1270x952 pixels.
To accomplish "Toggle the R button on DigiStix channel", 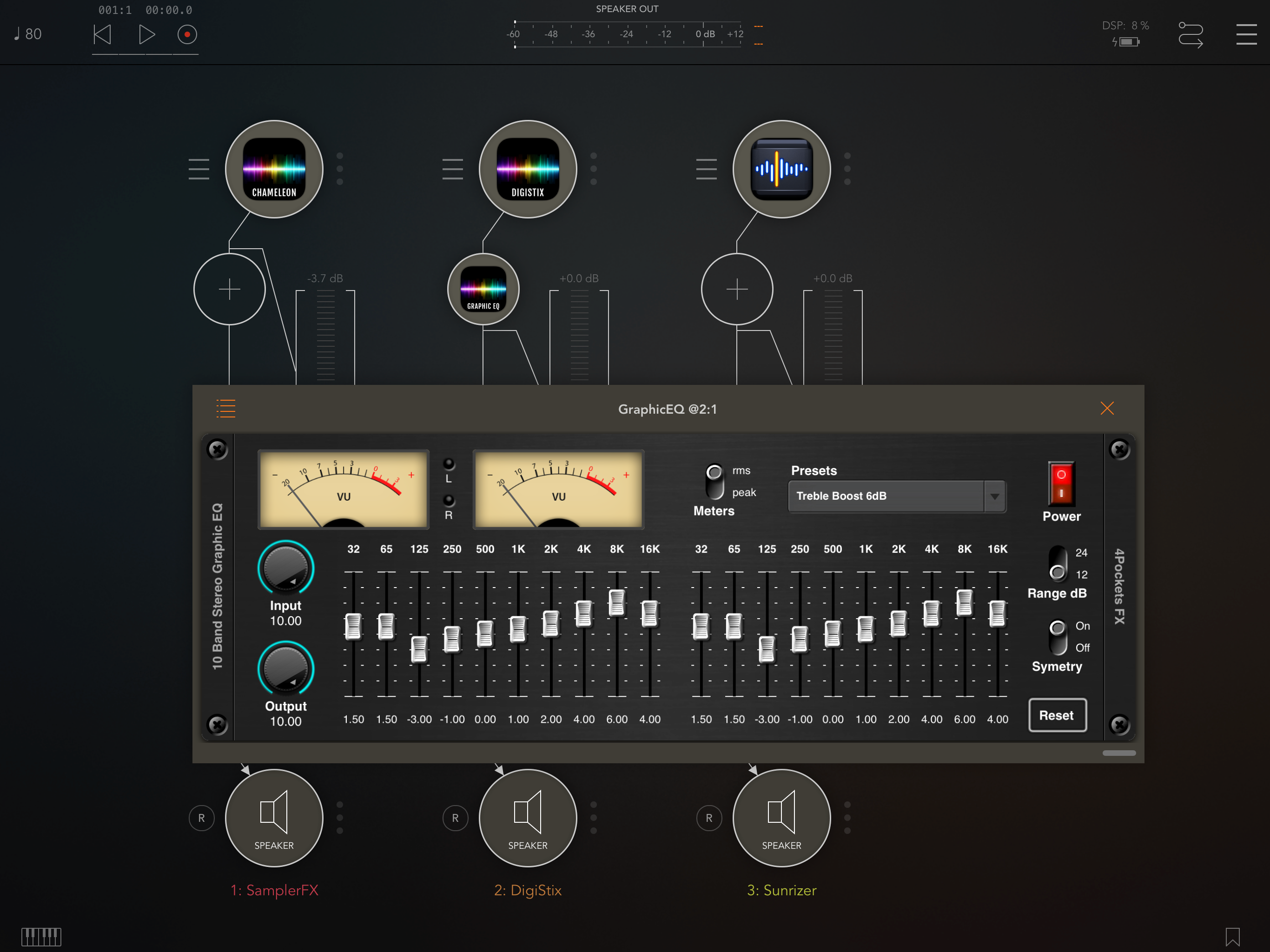I will (455, 818).
